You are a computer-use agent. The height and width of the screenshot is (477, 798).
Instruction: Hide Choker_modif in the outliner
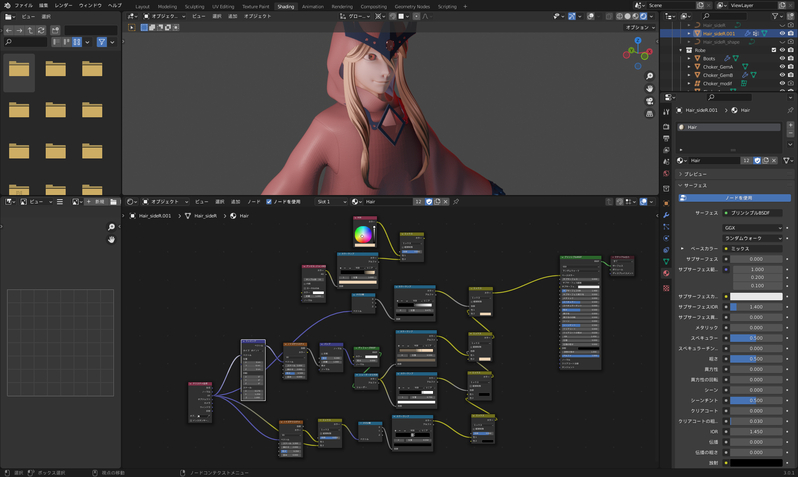[x=782, y=83]
